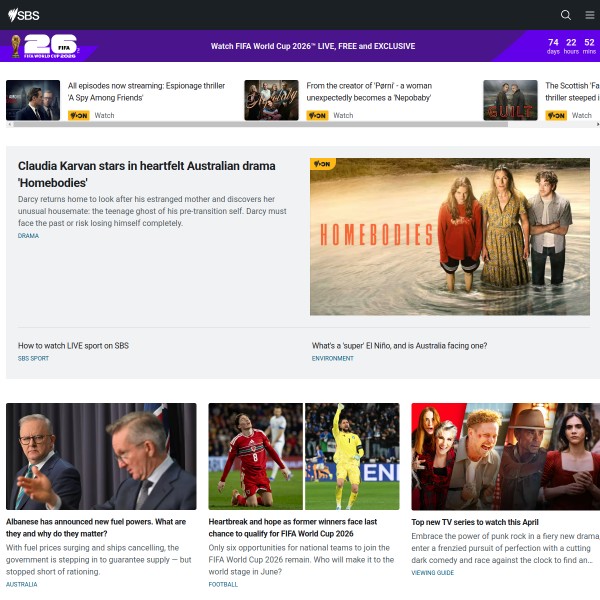Click On Demand badge on Homebodies image
The width and height of the screenshot is (600, 600).
click(323, 164)
